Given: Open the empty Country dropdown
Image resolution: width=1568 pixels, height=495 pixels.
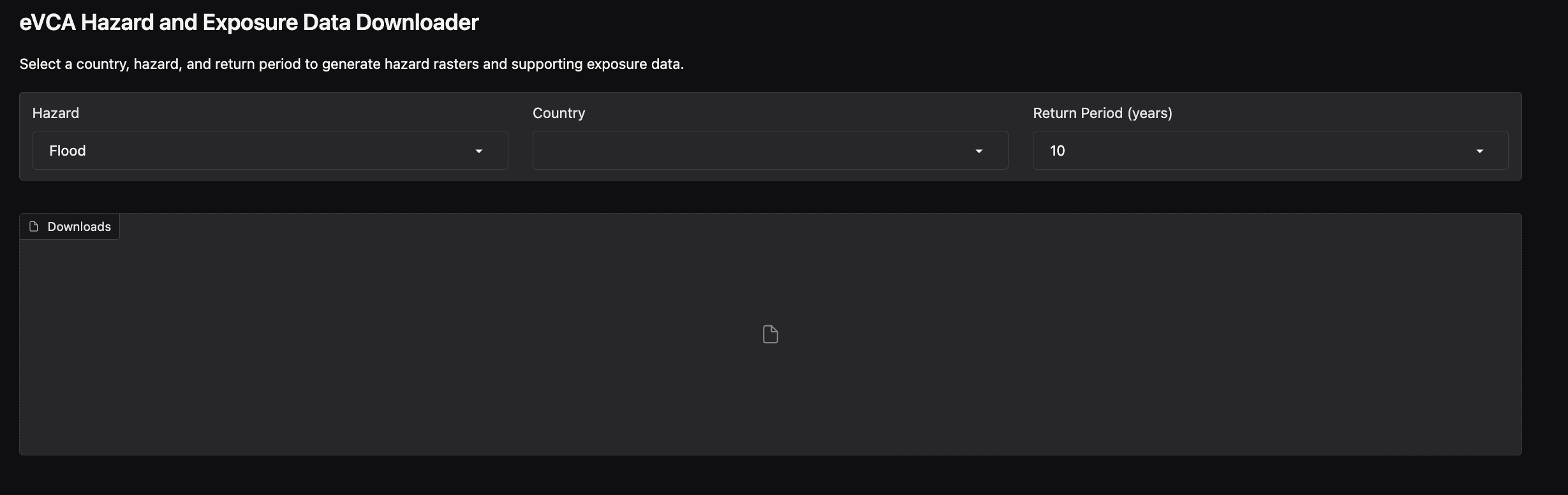Looking at the screenshot, I should tap(770, 151).
